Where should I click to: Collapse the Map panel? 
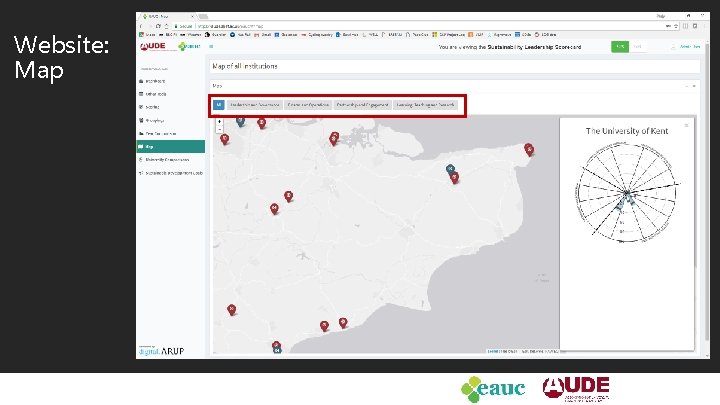687,86
